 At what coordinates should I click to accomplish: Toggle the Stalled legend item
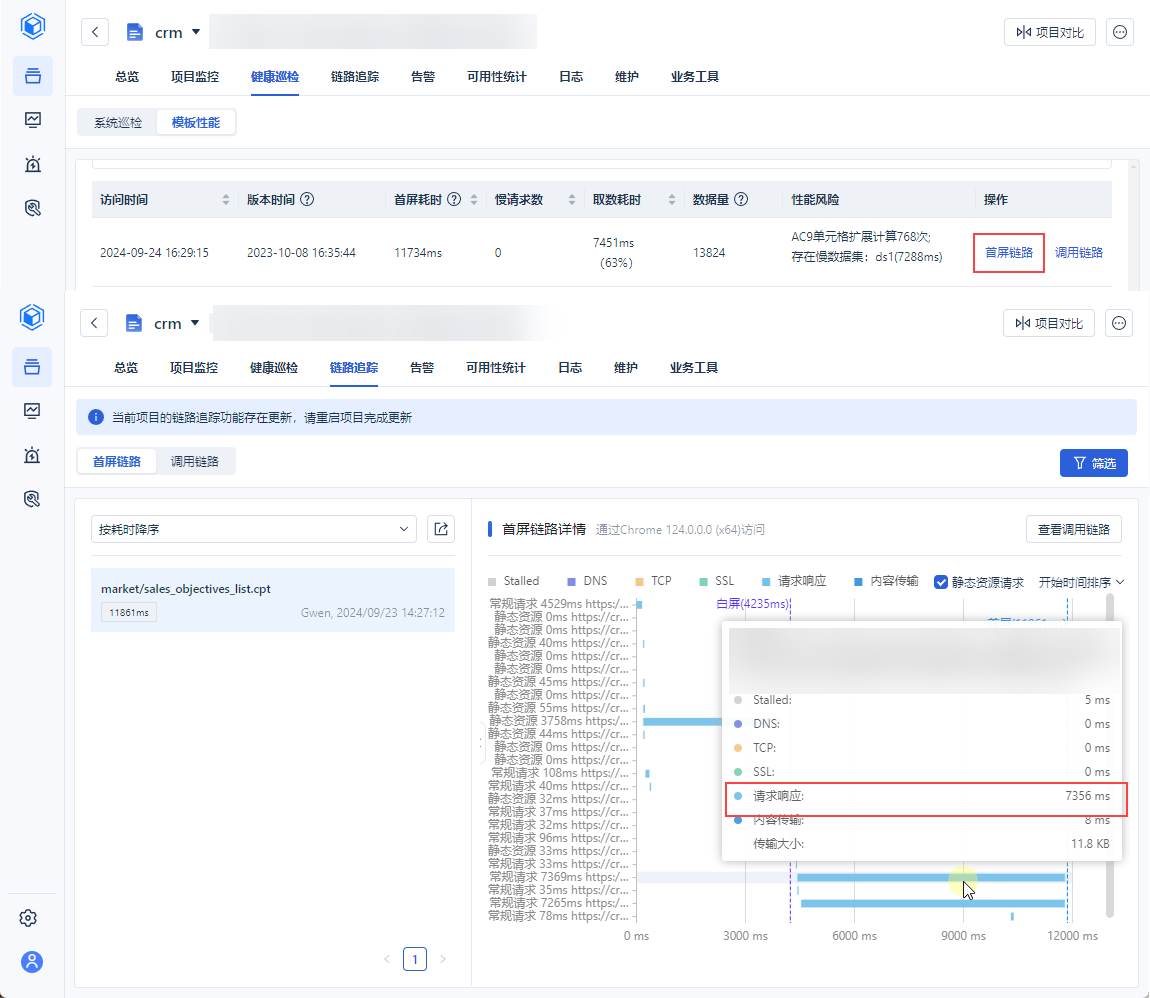click(513, 581)
